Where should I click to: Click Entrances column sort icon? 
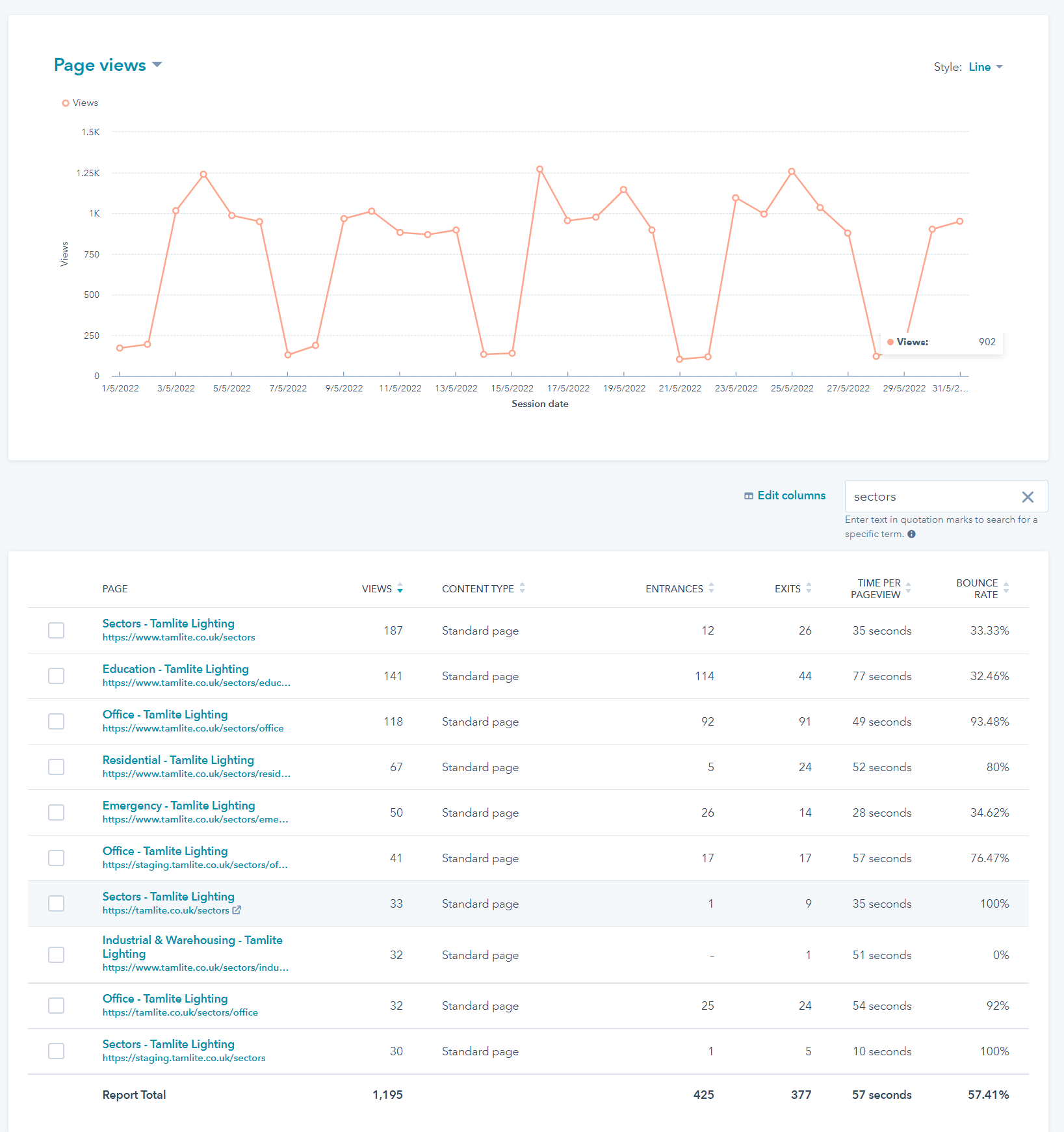point(711,588)
